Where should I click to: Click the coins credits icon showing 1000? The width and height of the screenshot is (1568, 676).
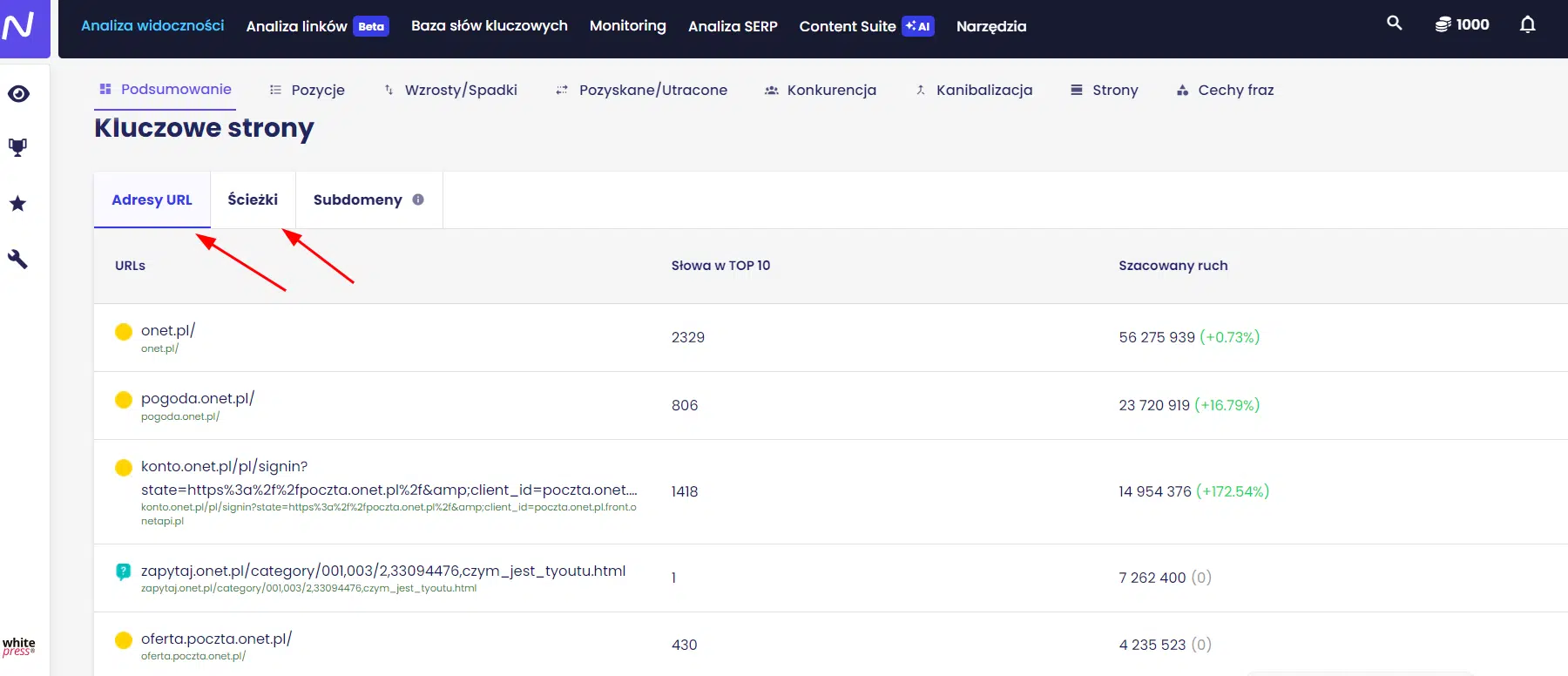[x=1443, y=25]
